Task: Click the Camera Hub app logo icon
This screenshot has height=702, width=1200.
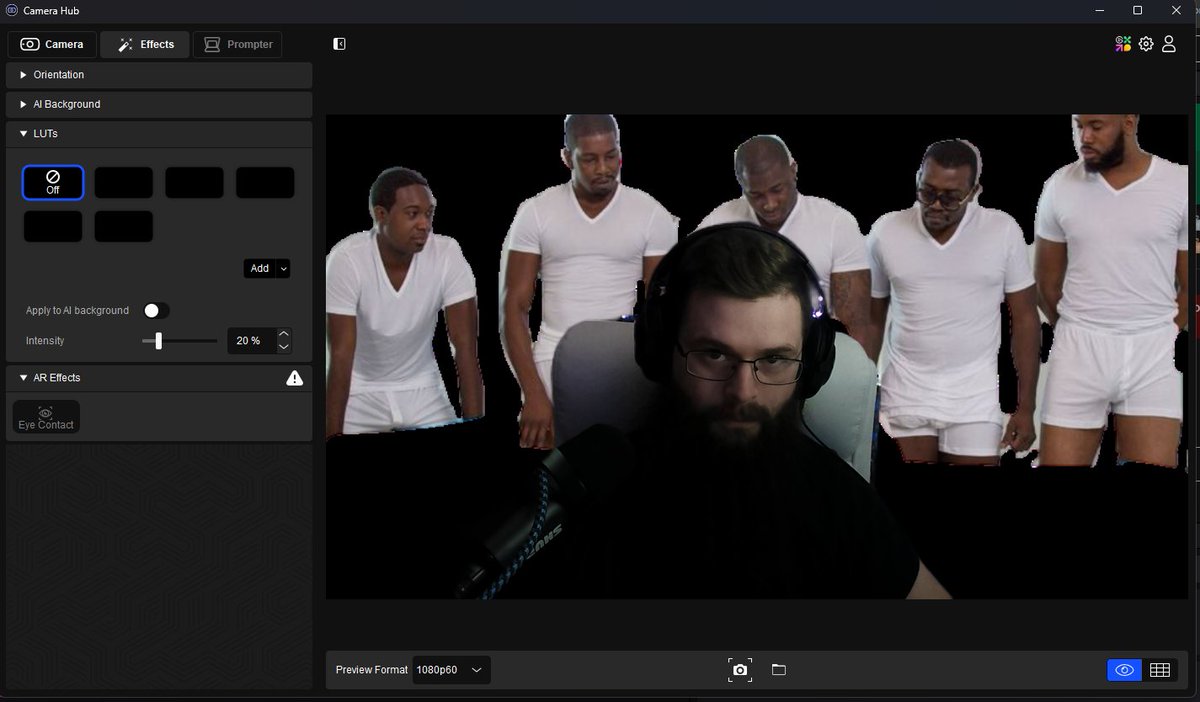Action: 11,10
